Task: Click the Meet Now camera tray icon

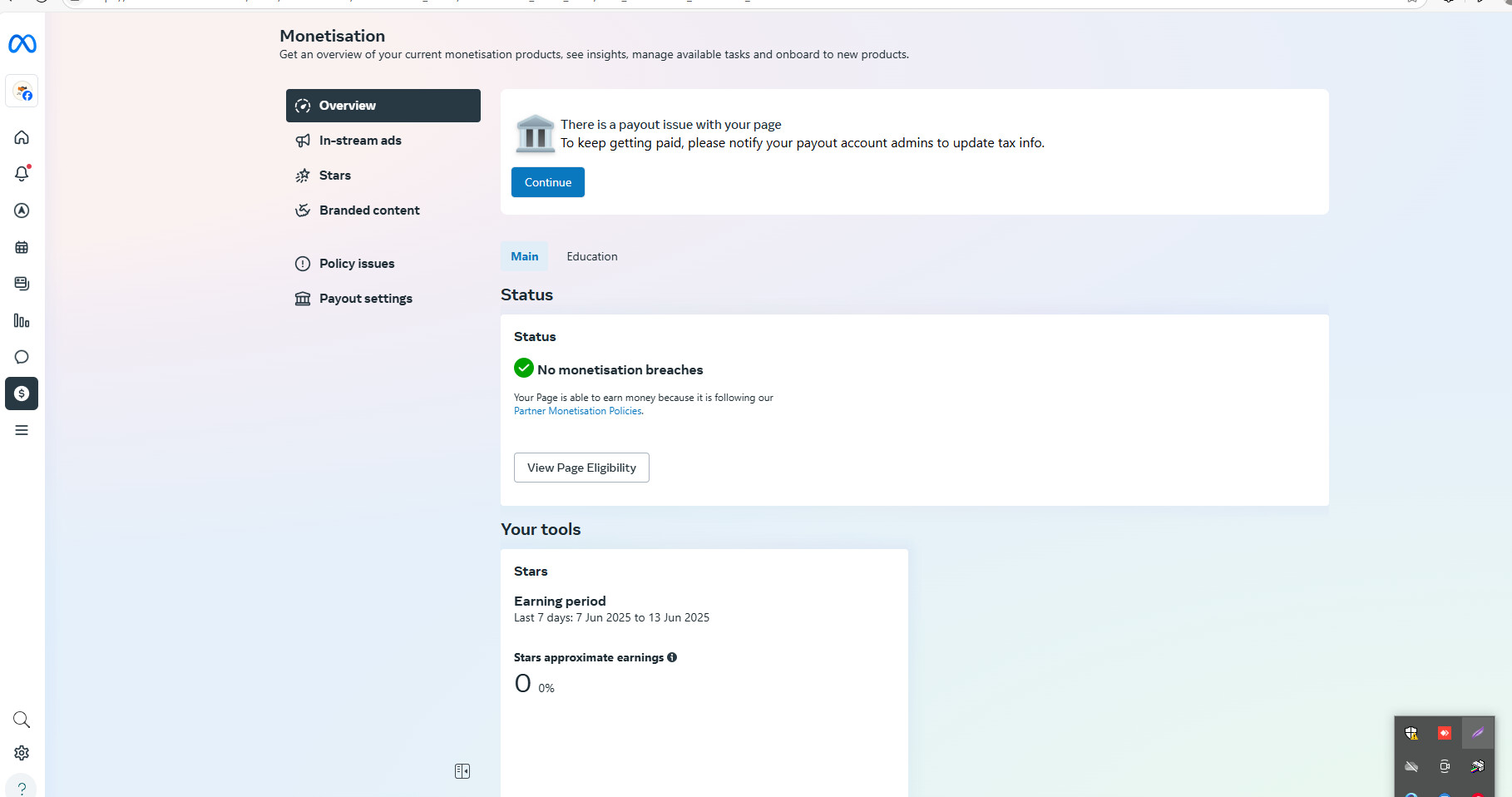Action: (1445, 766)
